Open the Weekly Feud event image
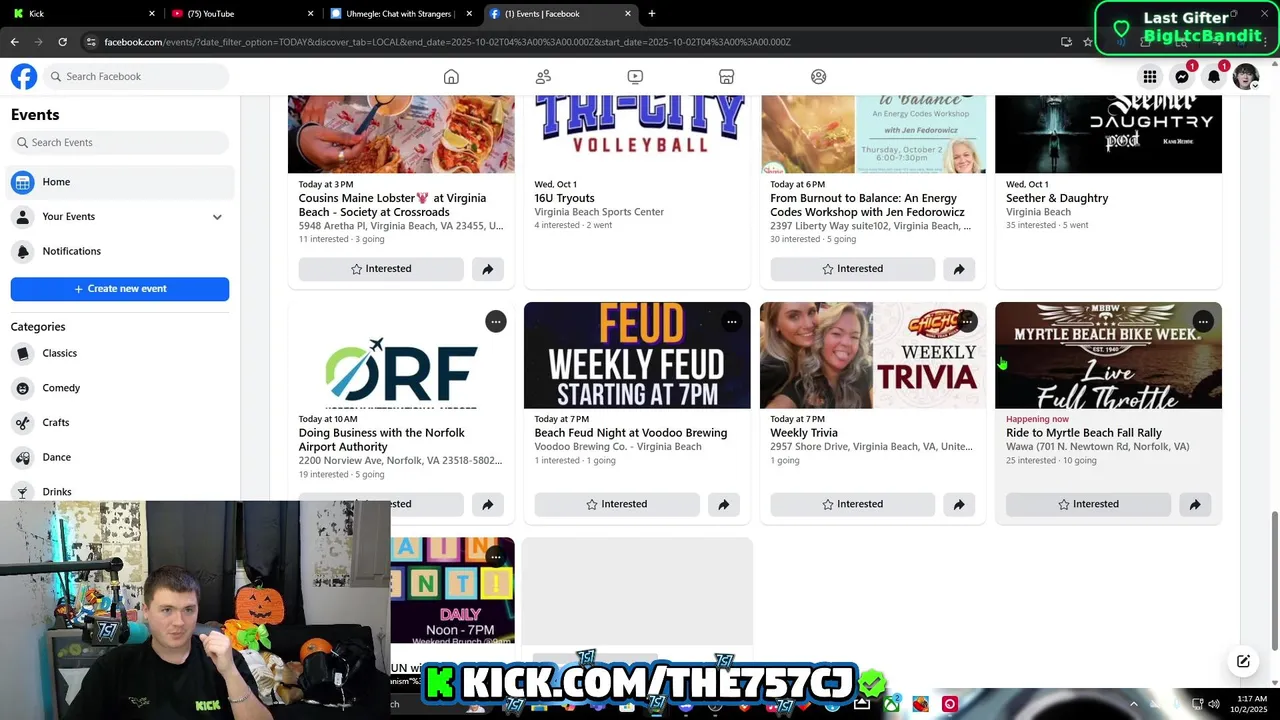This screenshot has width=1280, height=720. pos(637,355)
